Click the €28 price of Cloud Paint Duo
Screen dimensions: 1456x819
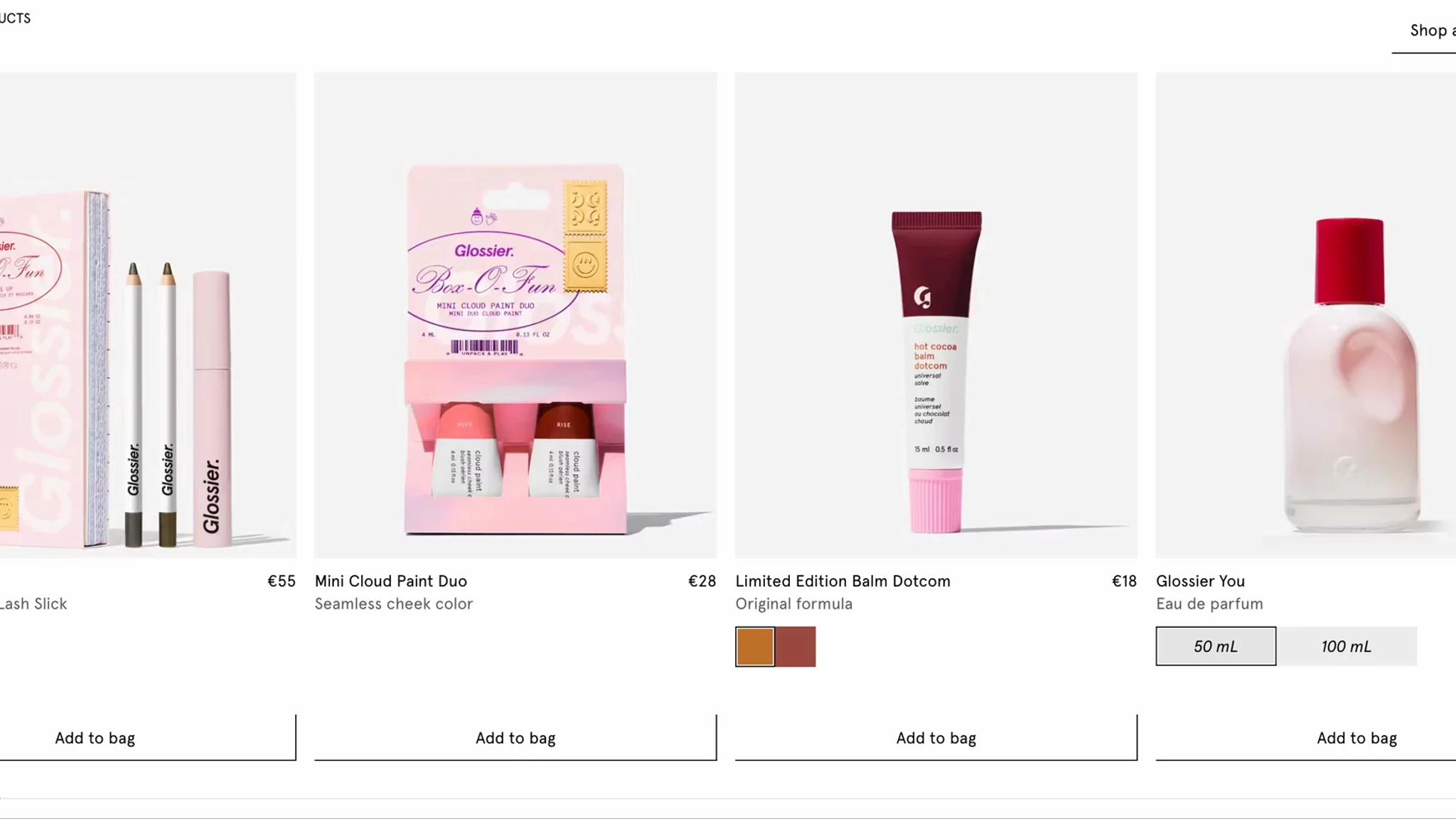click(x=702, y=581)
